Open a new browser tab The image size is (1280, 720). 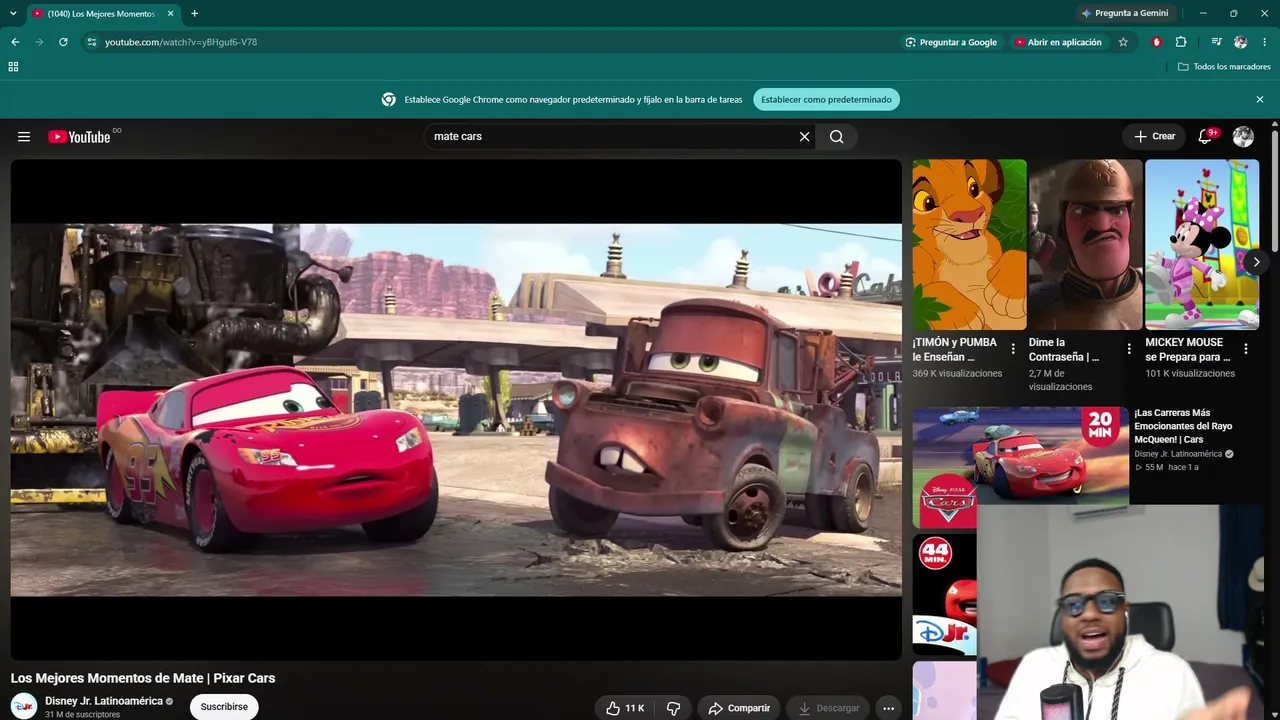(x=194, y=14)
